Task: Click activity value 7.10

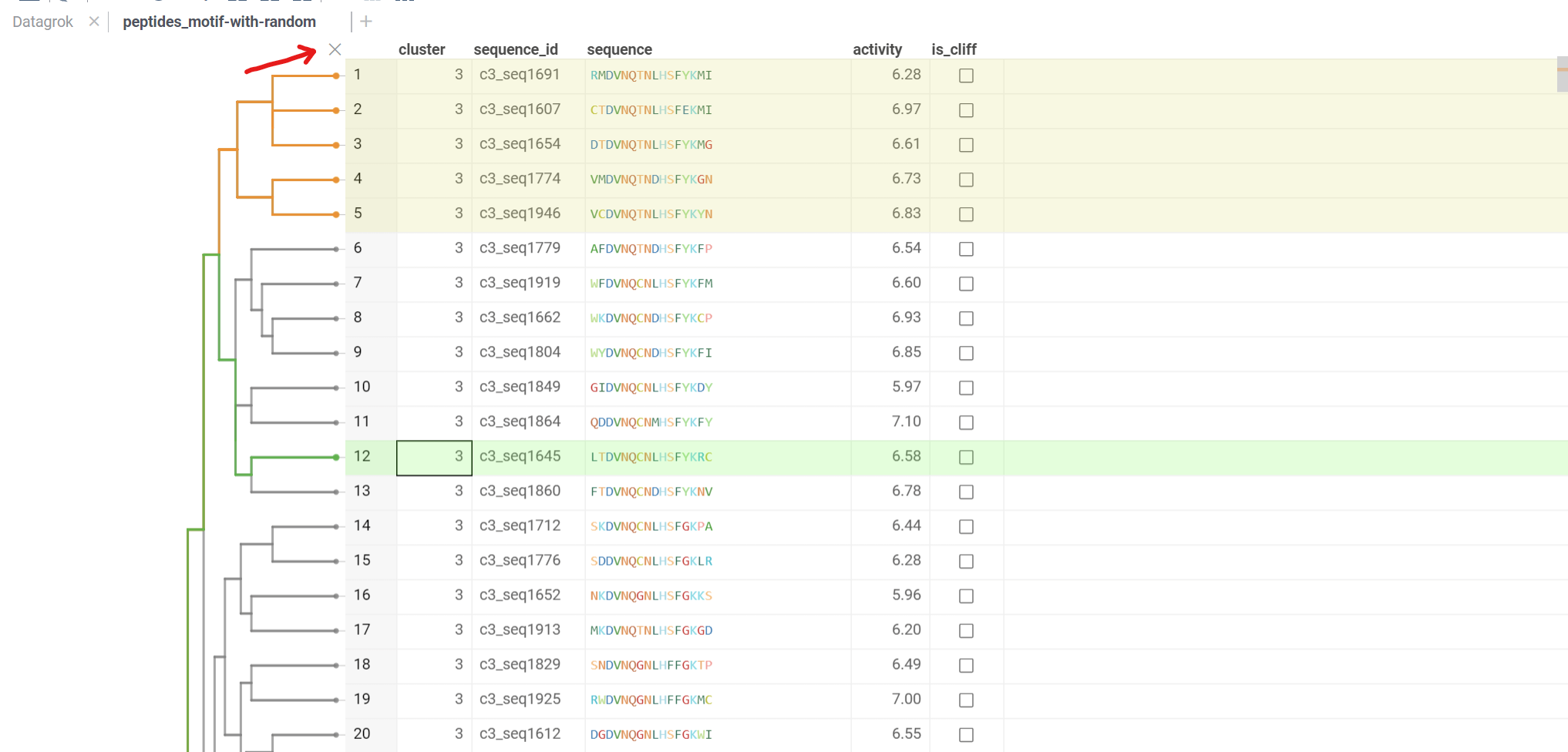Action: (906, 421)
